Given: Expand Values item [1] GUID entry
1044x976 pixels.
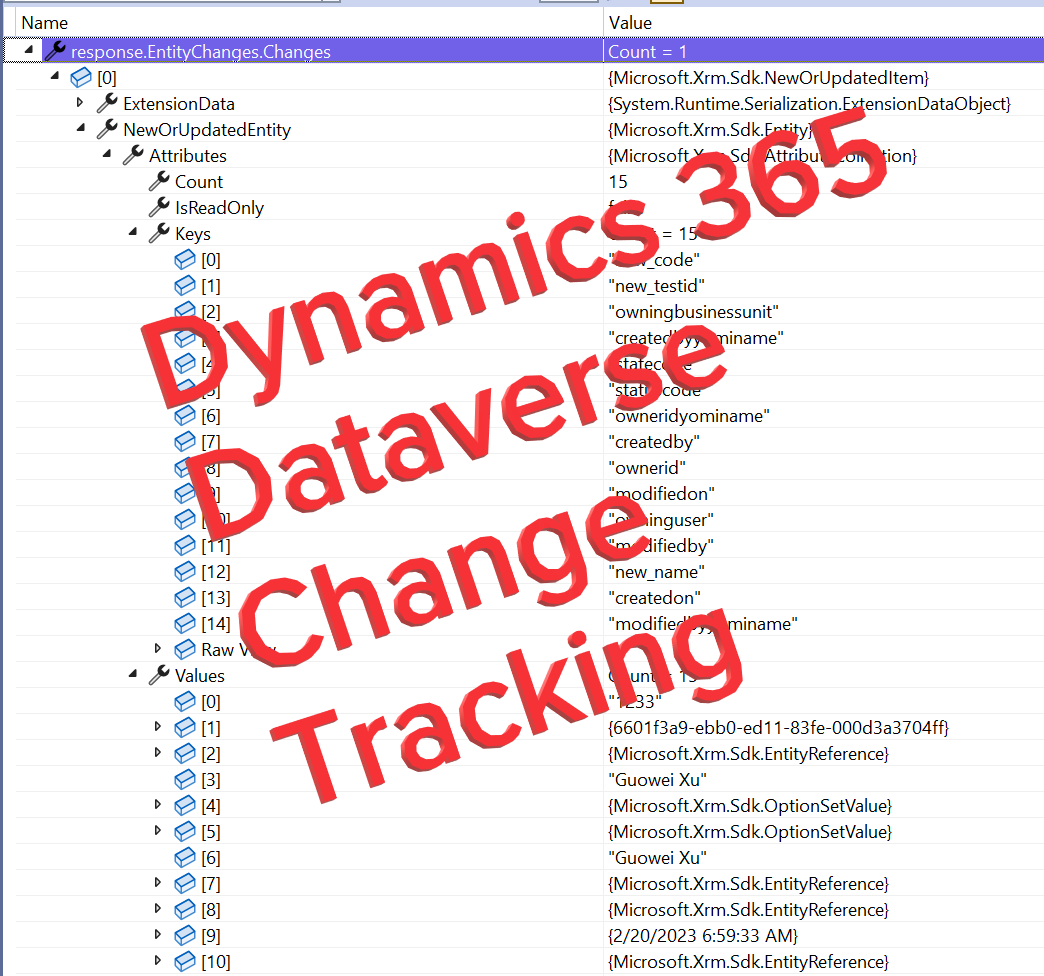Looking at the screenshot, I should (158, 726).
